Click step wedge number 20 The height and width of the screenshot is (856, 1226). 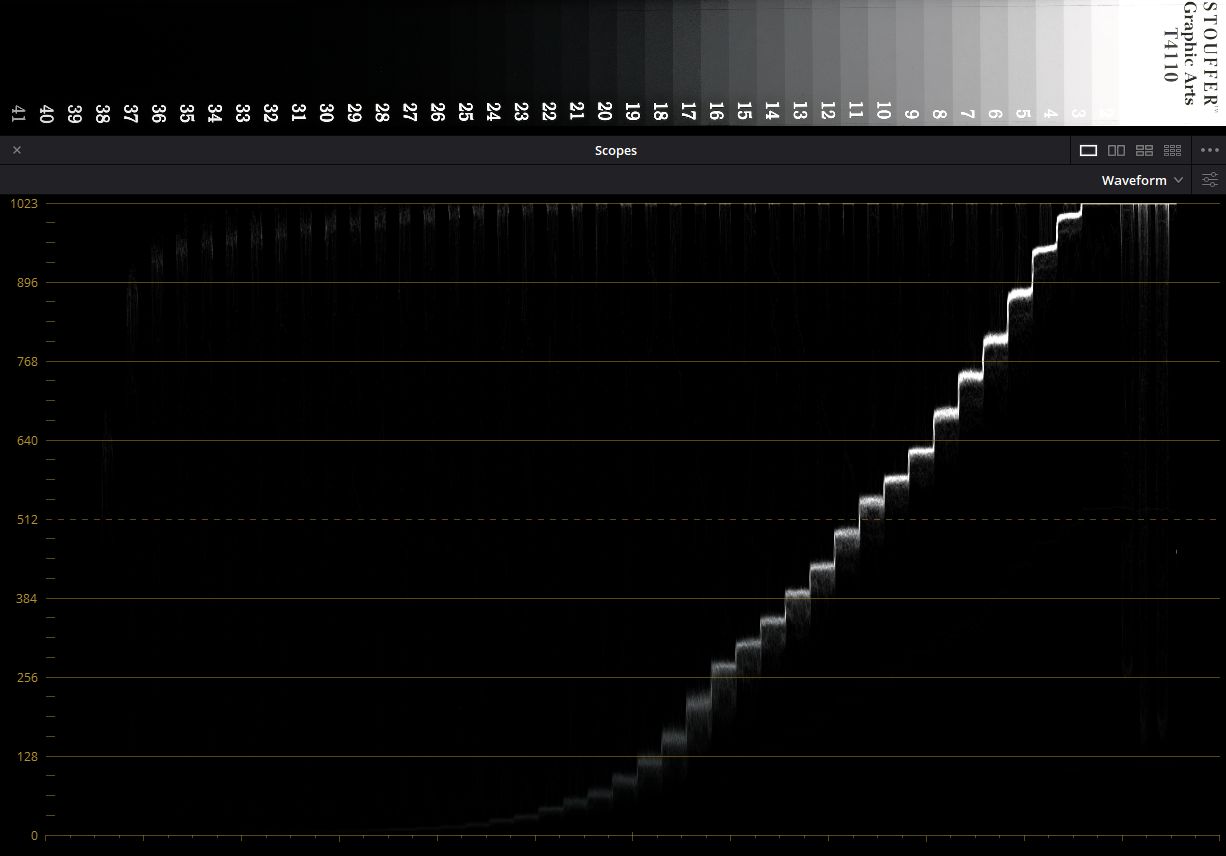coord(604,111)
